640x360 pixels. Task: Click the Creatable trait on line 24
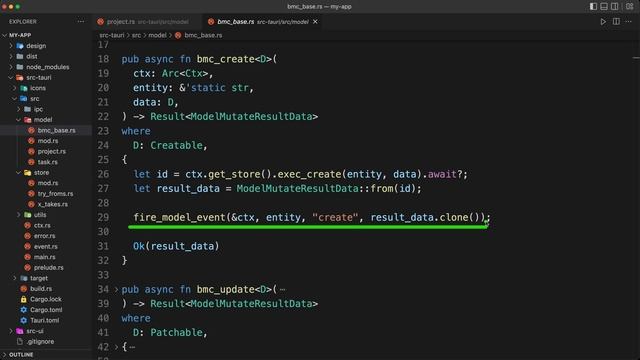(x=176, y=145)
